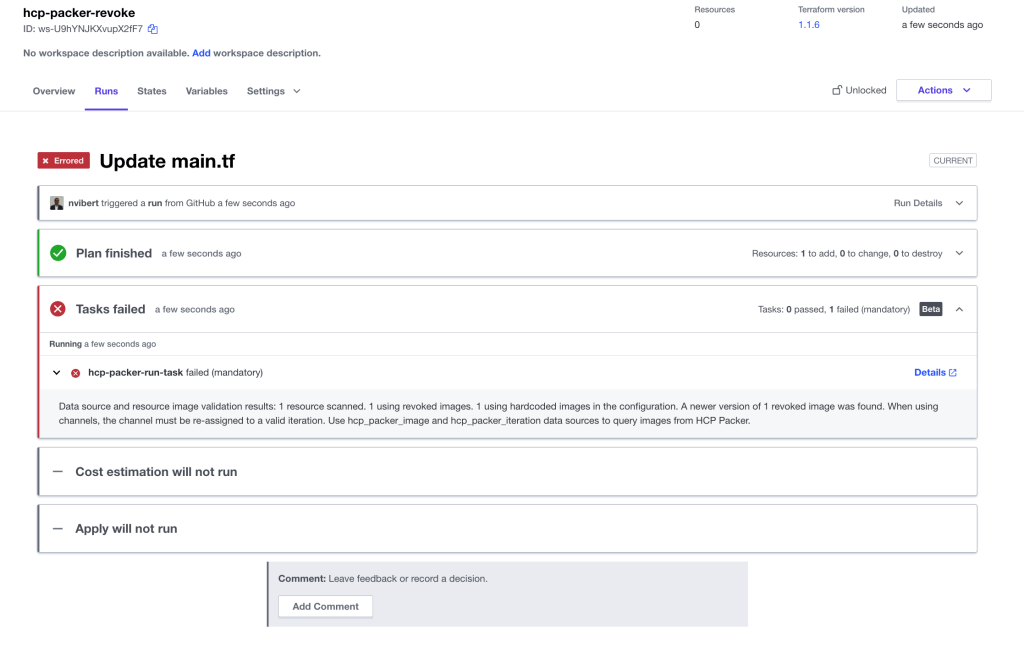The image size is (1024, 651).
Task: Click nvibert's user avatar
Action: [x=57, y=203]
